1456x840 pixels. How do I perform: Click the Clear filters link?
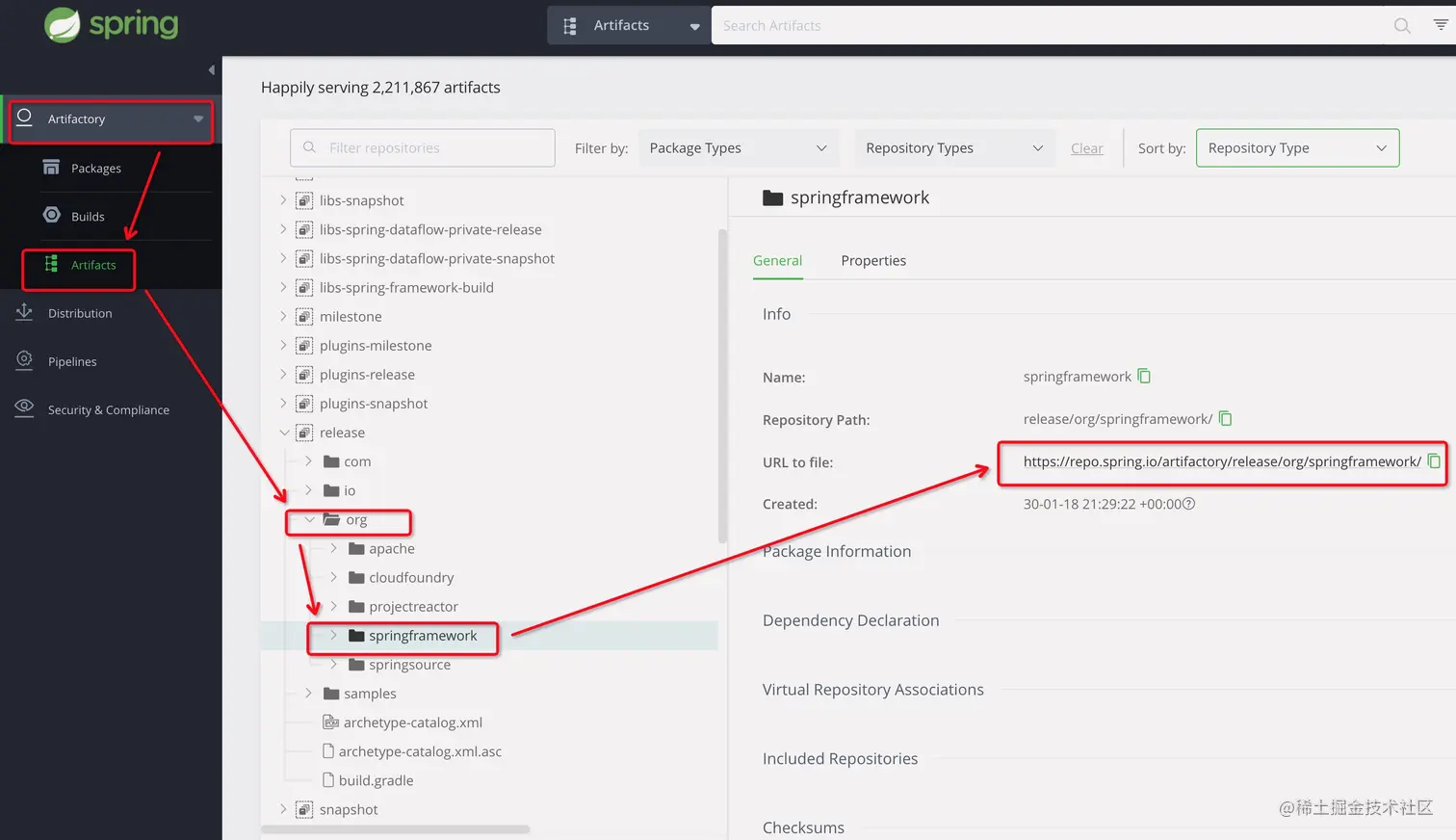pos(1086,148)
